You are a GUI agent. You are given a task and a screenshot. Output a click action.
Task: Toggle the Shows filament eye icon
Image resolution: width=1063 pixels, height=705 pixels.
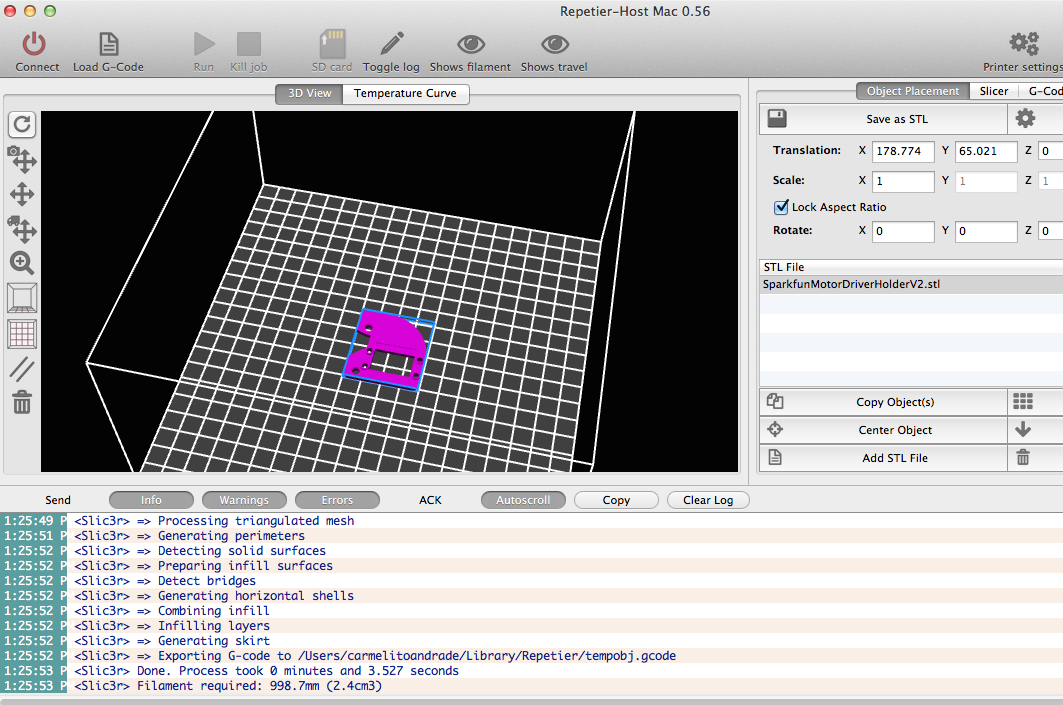(470, 45)
